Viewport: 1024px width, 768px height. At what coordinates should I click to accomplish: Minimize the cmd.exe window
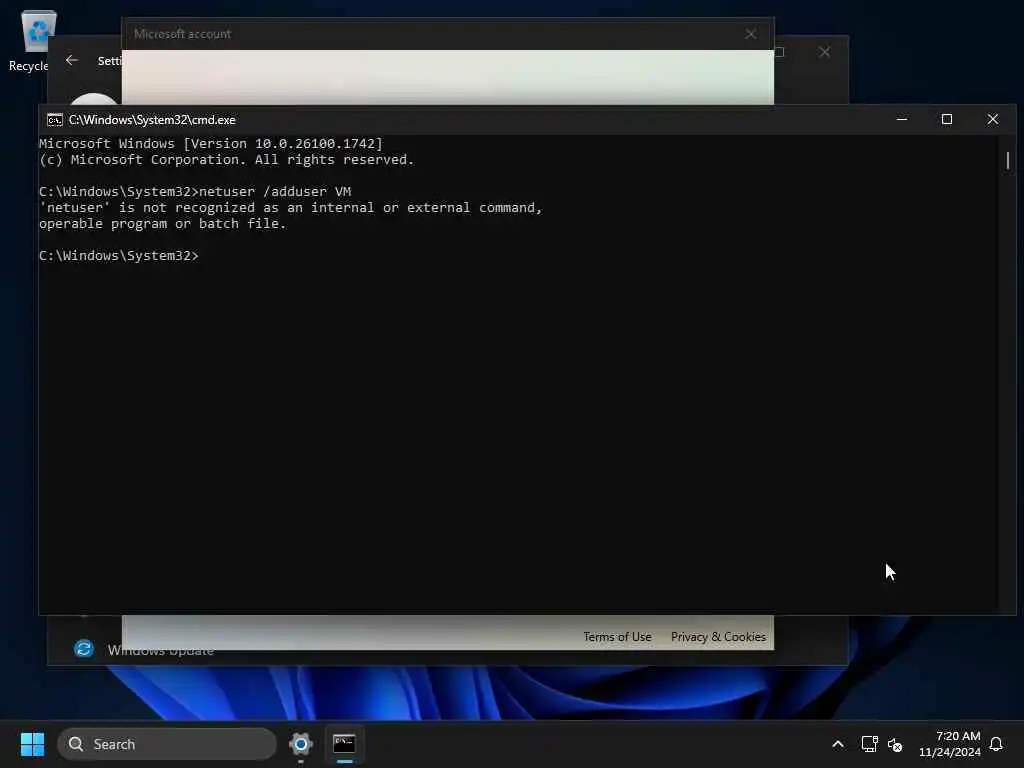[902, 119]
